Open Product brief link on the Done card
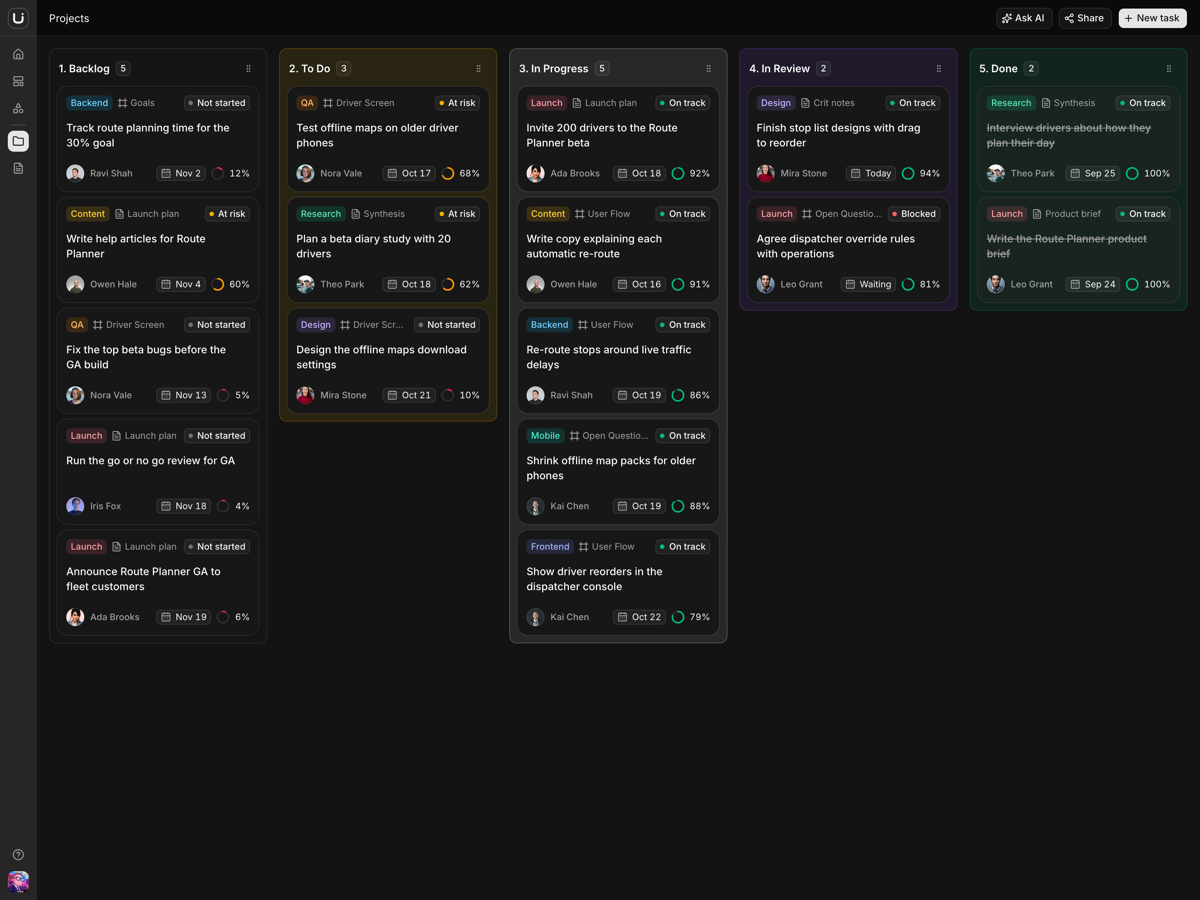Screen dimensions: 1200x900 click(x=1065, y=214)
